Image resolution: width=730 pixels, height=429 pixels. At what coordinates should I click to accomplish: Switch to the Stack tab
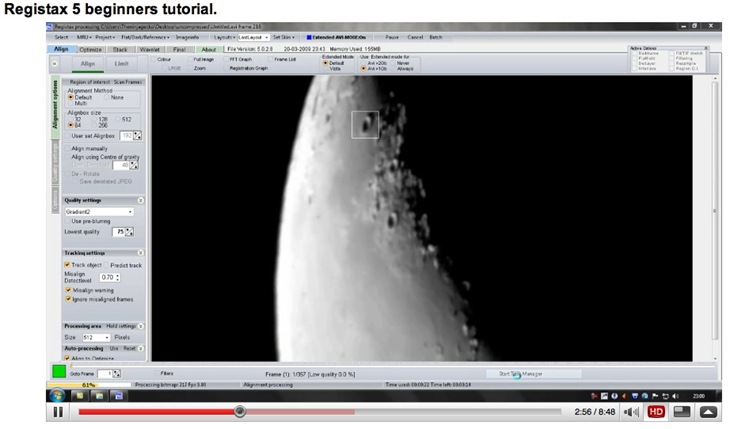tap(120, 49)
